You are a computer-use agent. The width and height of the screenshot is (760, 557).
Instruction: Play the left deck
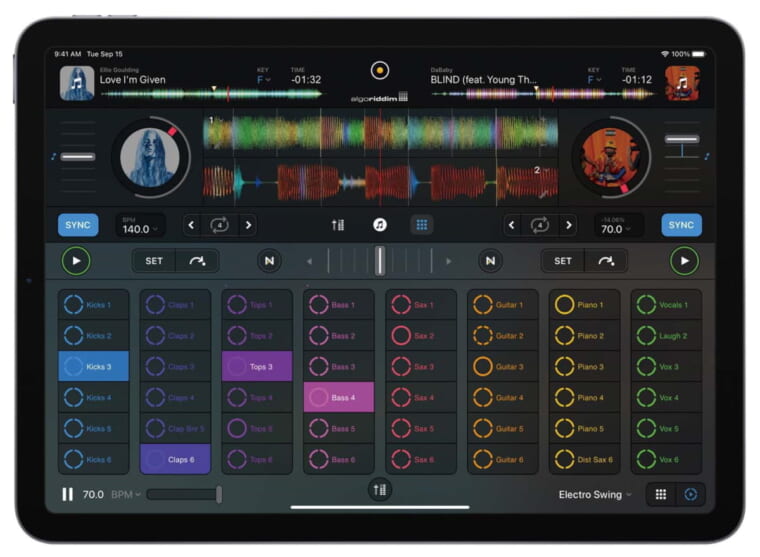(x=76, y=261)
